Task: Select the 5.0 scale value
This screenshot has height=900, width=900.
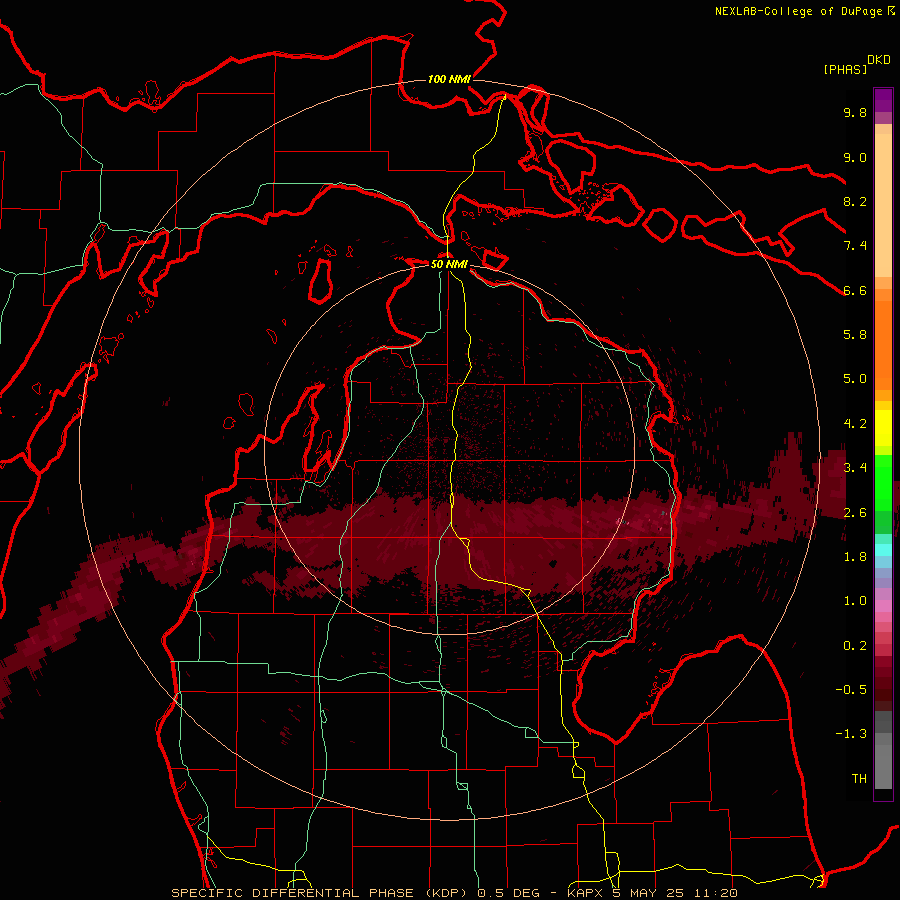Action: [855, 379]
